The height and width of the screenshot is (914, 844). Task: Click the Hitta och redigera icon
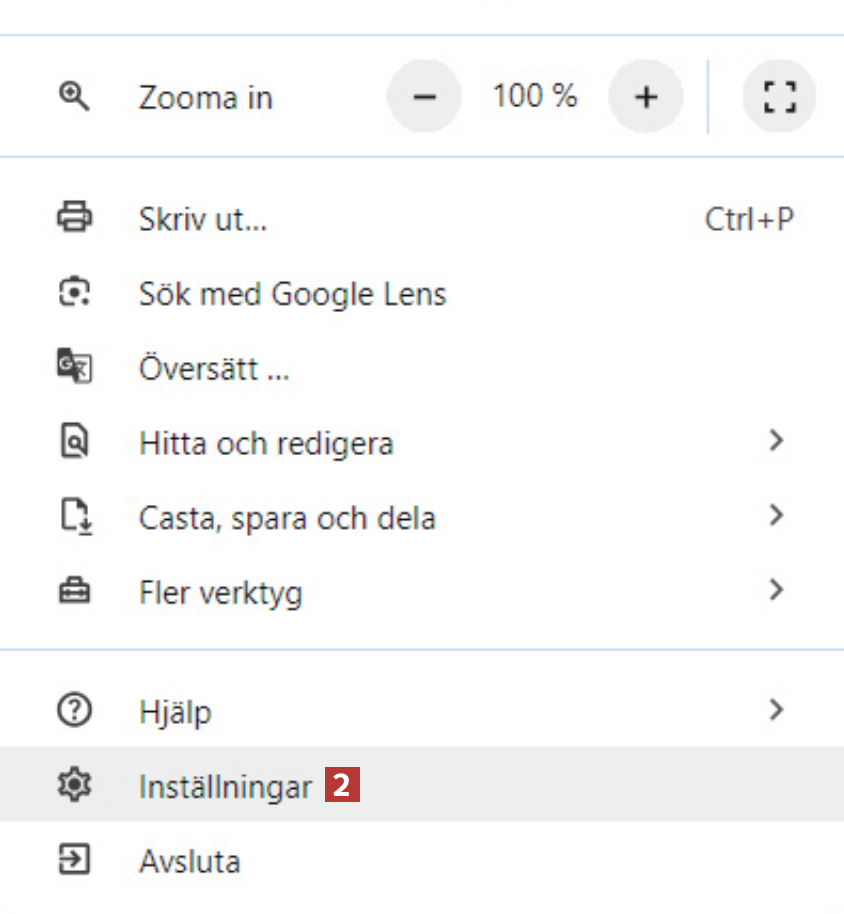tap(75, 442)
